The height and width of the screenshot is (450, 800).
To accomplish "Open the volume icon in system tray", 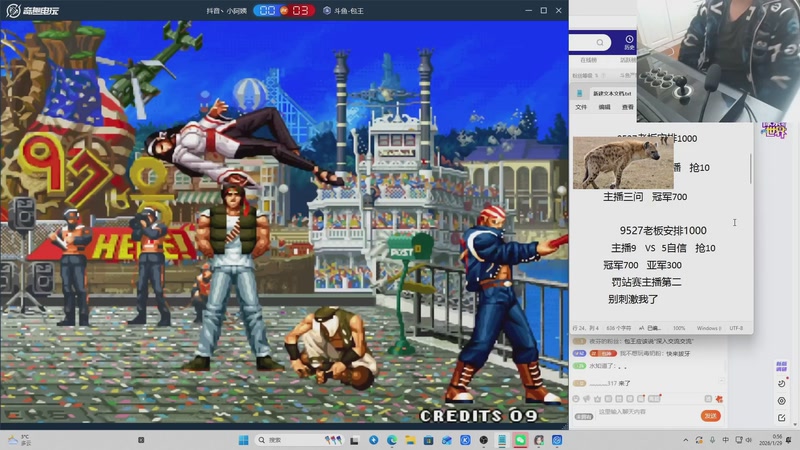I will pos(748,440).
